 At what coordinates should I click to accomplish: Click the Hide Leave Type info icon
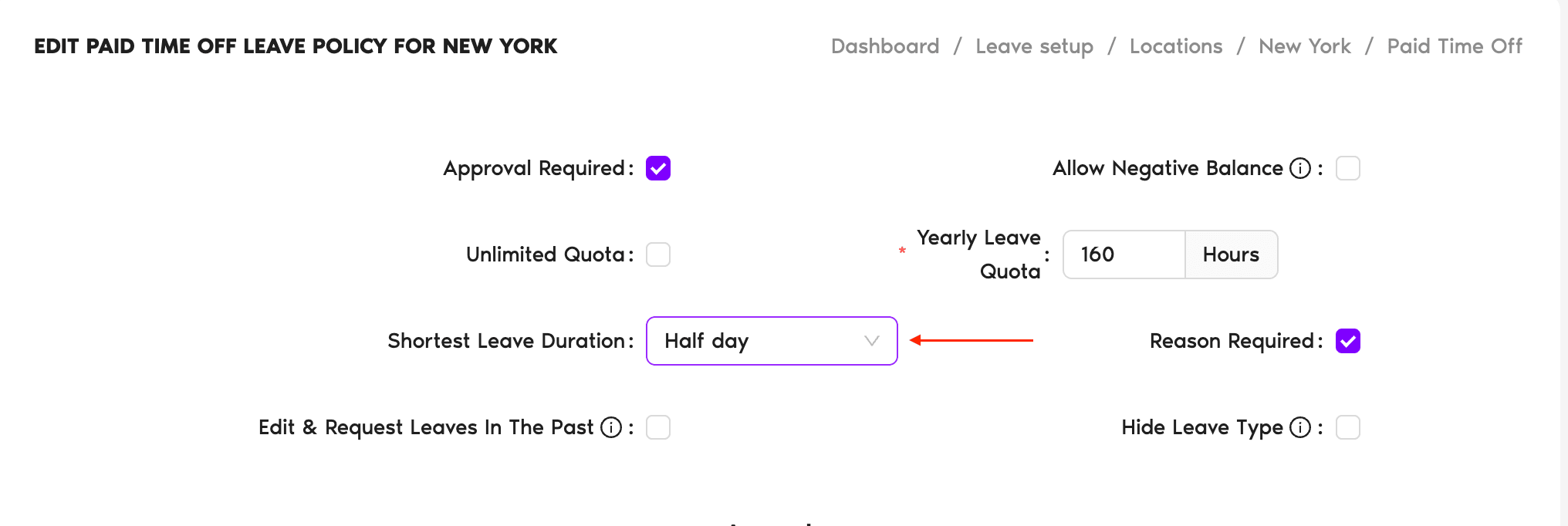click(x=1300, y=427)
